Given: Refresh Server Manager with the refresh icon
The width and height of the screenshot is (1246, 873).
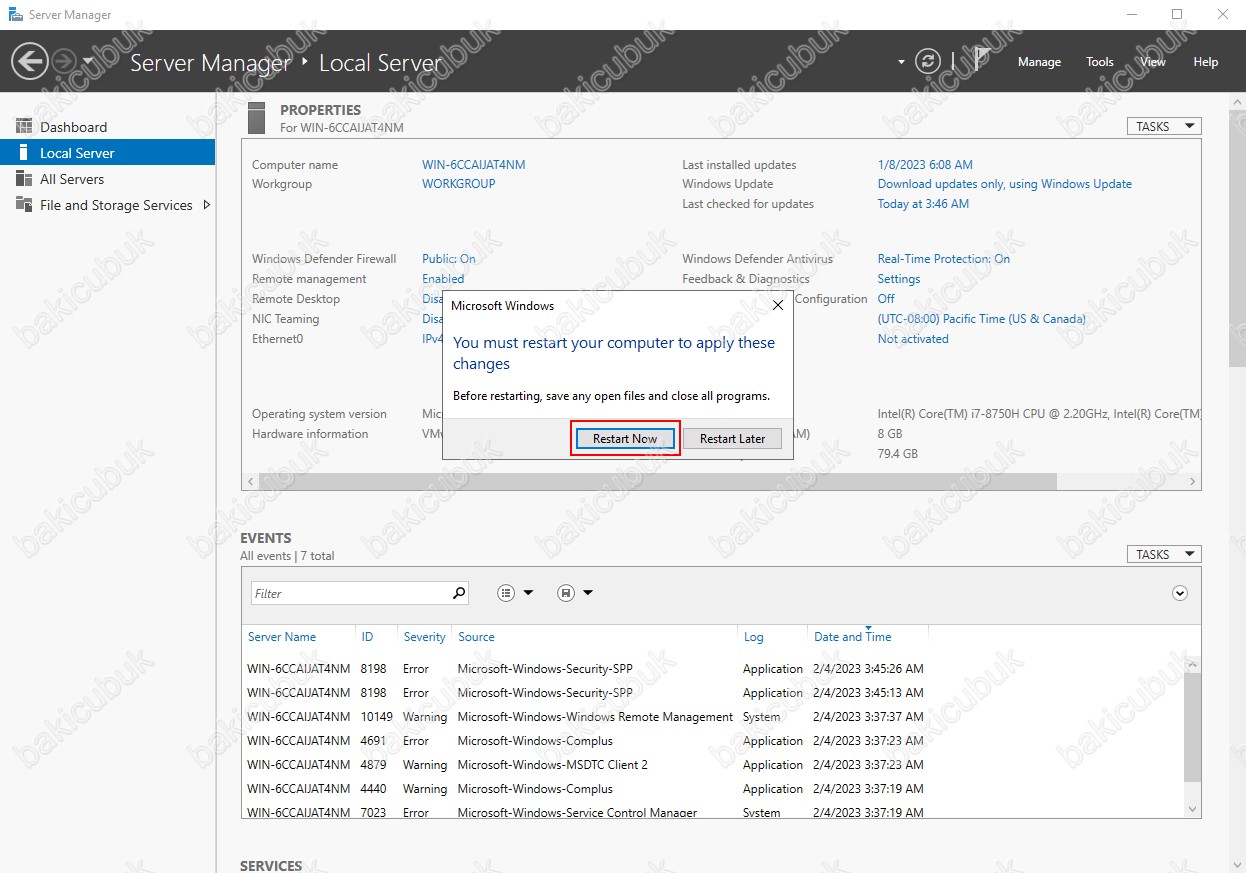Looking at the screenshot, I should click(x=929, y=62).
